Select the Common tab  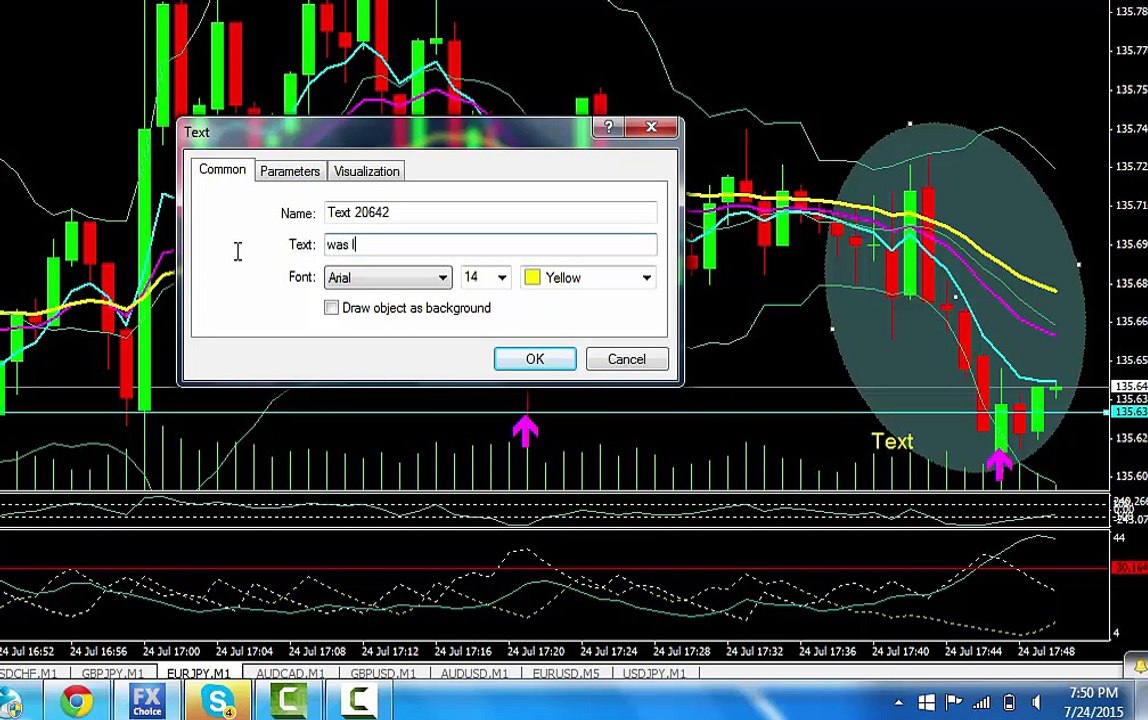tap(223, 169)
